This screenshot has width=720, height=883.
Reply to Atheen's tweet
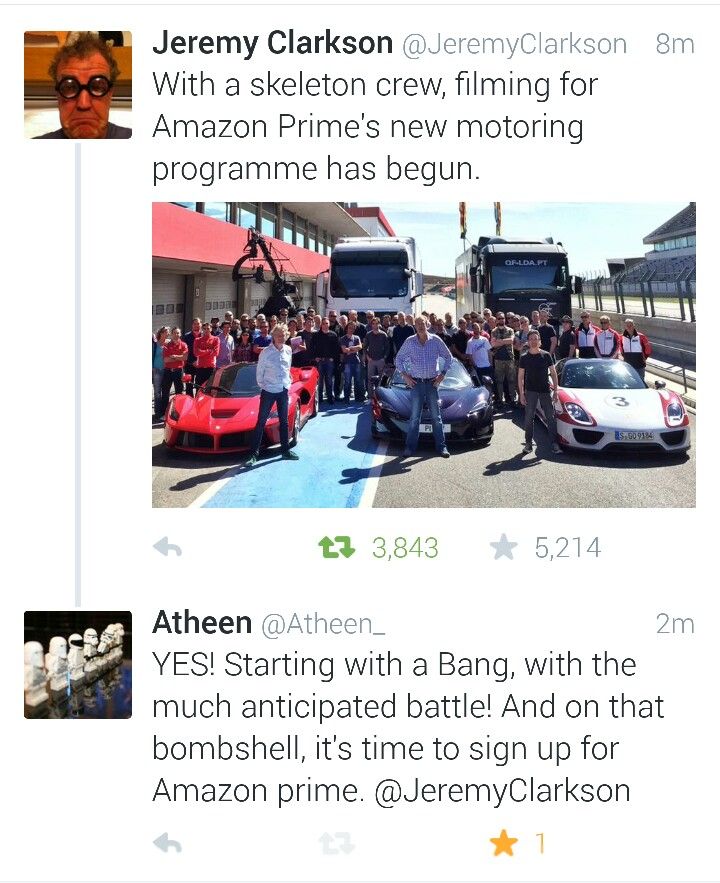[167, 843]
